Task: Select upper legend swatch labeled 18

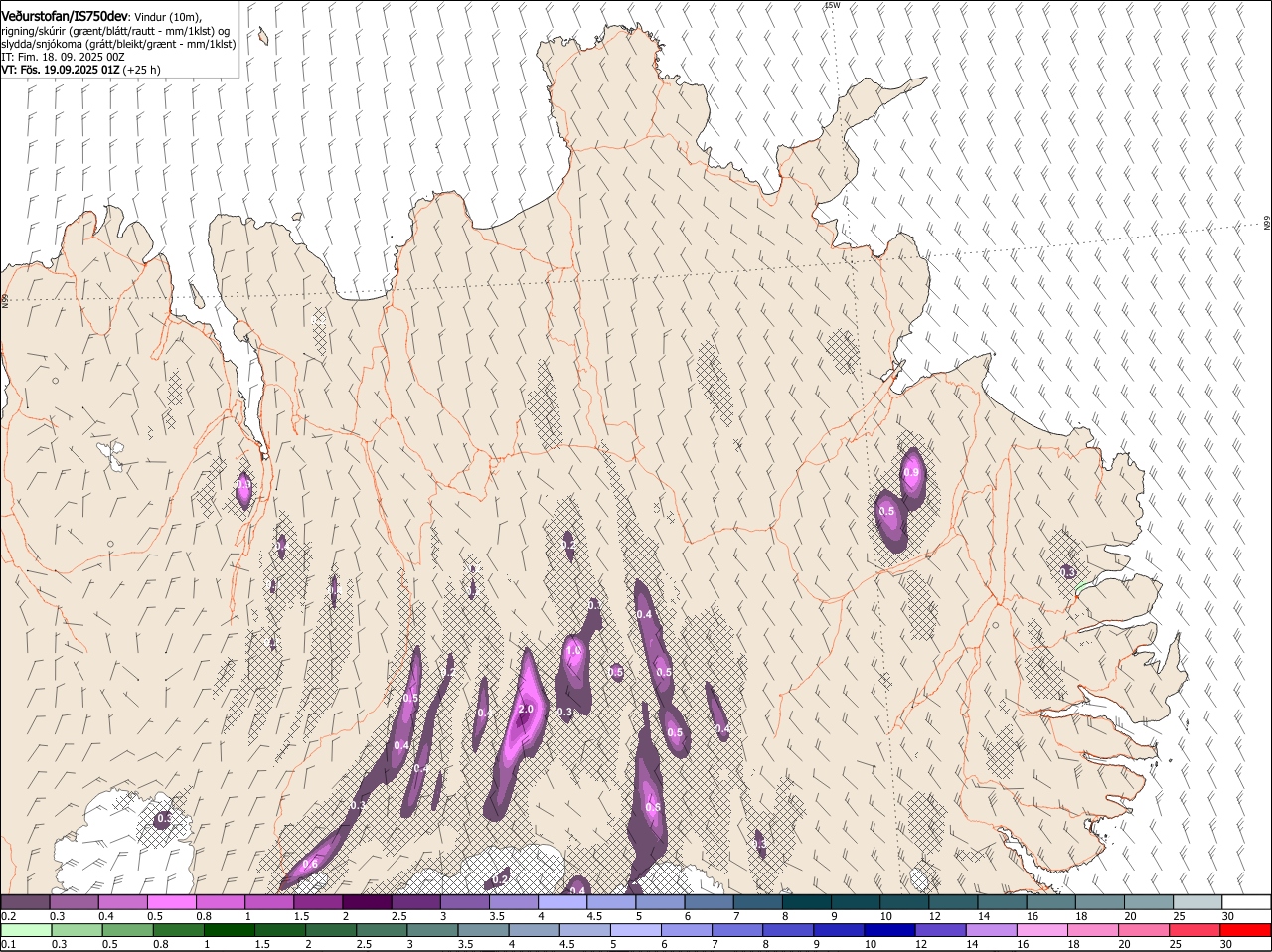Action: point(1099,901)
